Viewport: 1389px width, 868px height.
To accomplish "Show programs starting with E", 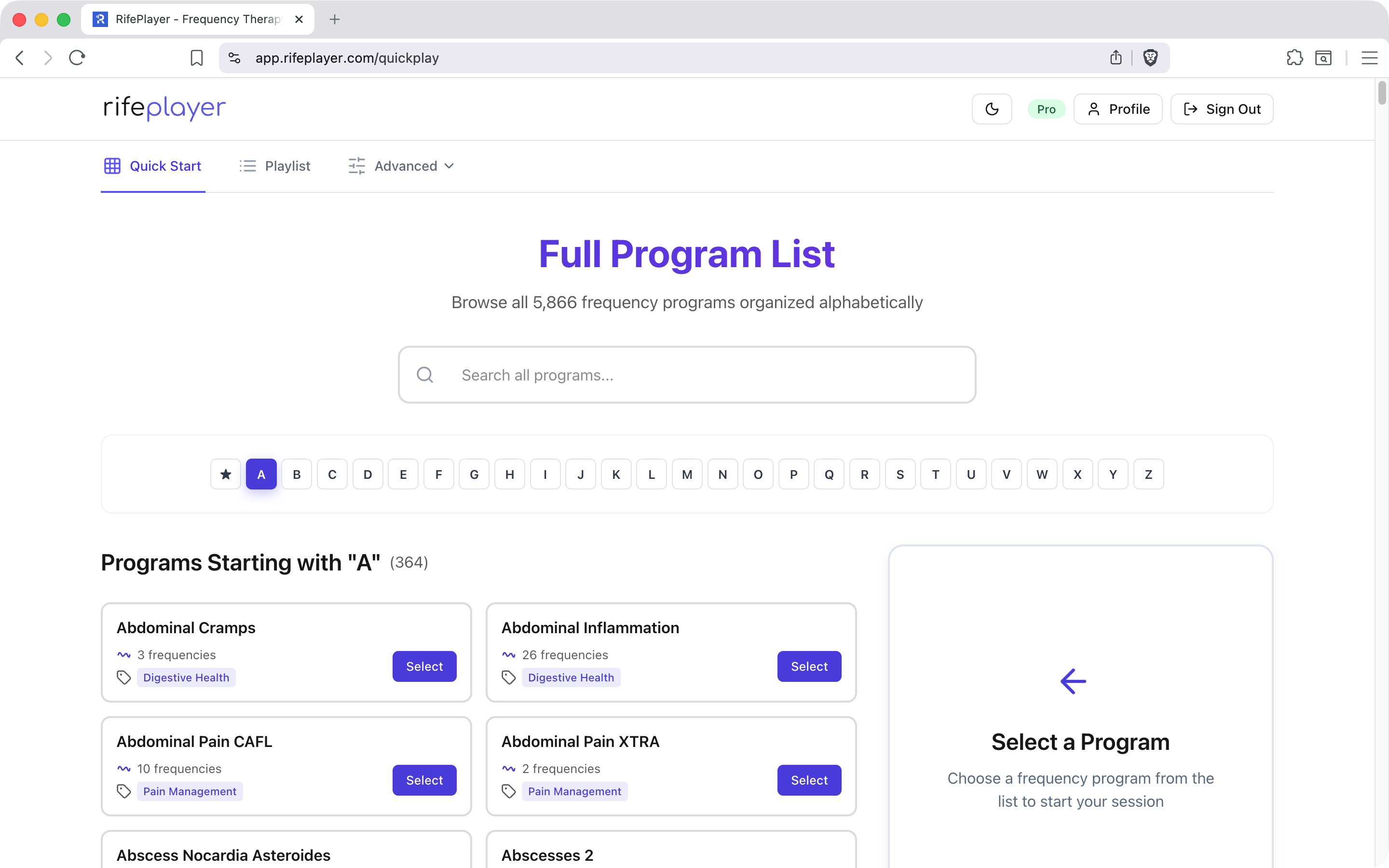I will click(x=403, y=474).
